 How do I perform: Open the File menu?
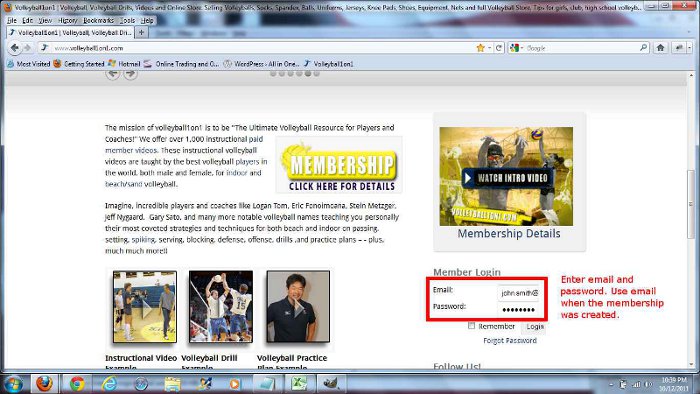[x=12, y=21]
